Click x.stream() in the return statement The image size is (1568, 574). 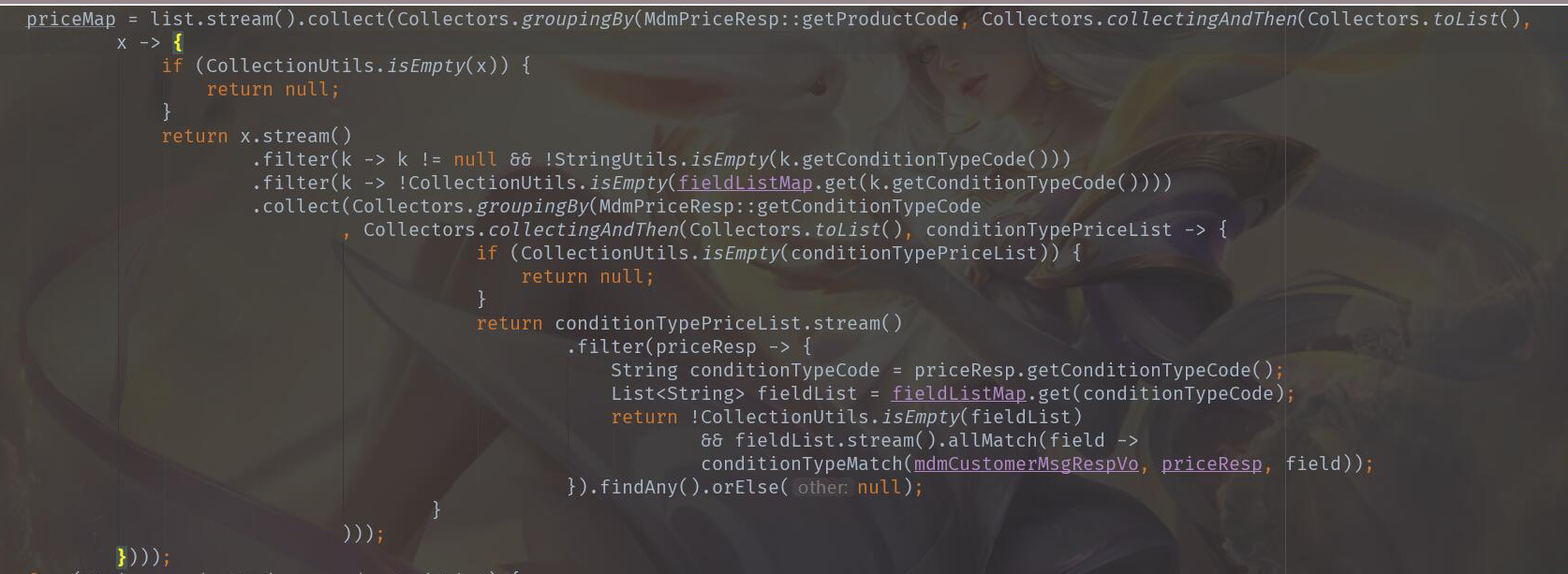point(296,136)
